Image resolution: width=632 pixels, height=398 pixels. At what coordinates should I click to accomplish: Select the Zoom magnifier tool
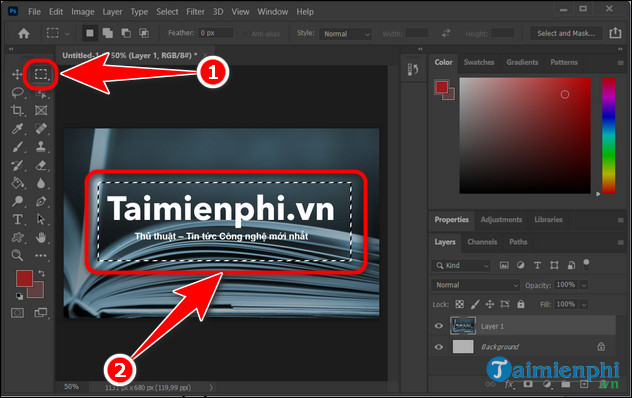click(17, 255)
